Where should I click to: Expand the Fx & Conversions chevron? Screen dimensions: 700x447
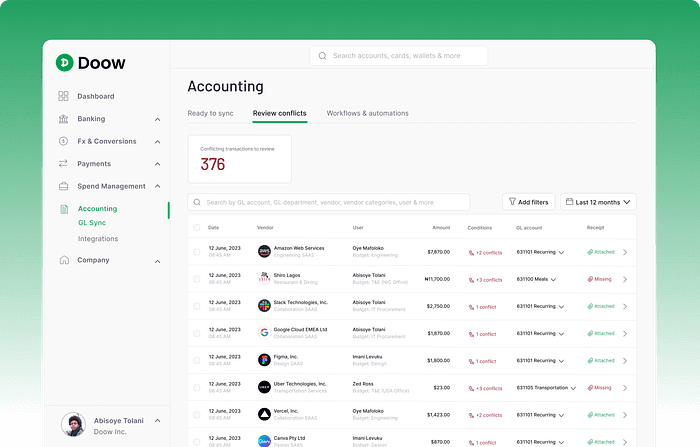click(x=158, y=142)
